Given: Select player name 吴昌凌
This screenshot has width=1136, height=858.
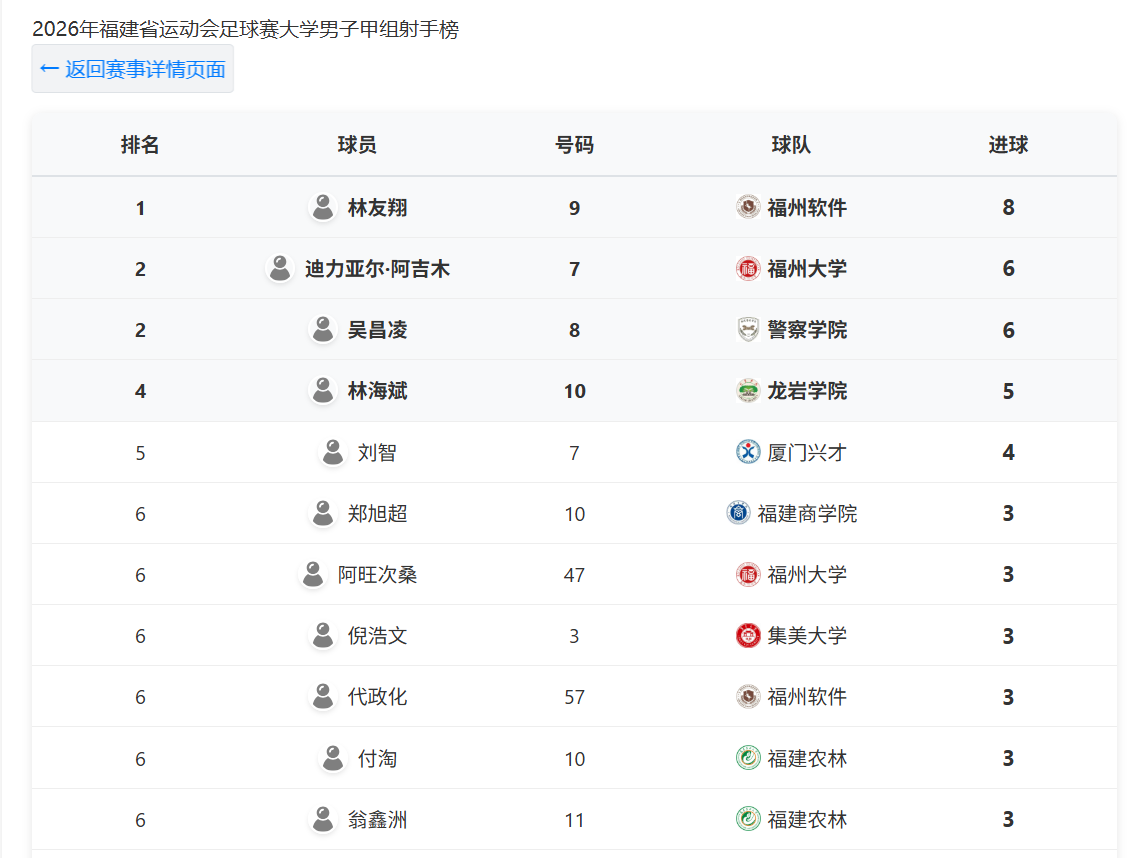Looking at the screenshot, I should tap(377, 330).
